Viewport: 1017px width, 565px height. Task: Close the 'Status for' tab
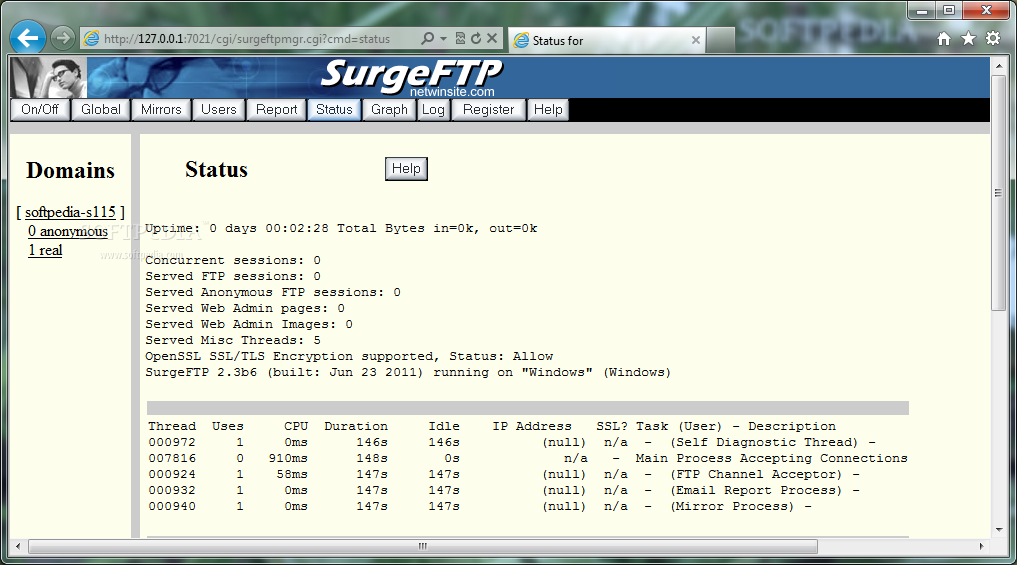tap(696, 40)
